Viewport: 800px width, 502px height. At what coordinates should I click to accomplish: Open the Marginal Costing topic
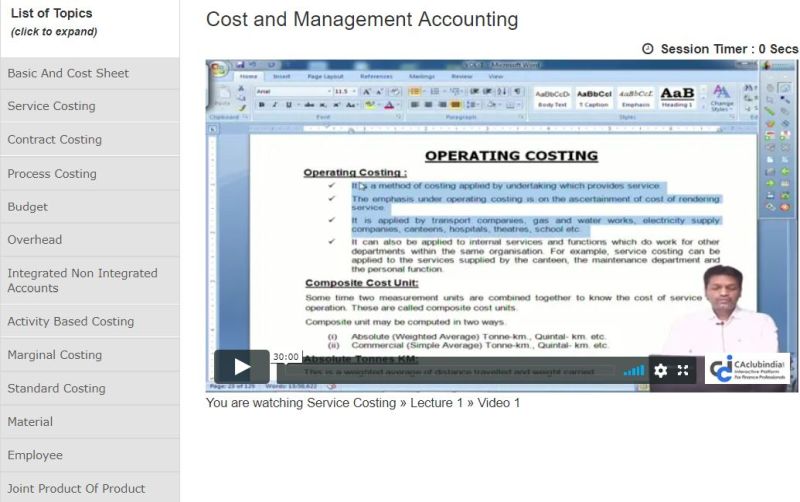[55, 355]
